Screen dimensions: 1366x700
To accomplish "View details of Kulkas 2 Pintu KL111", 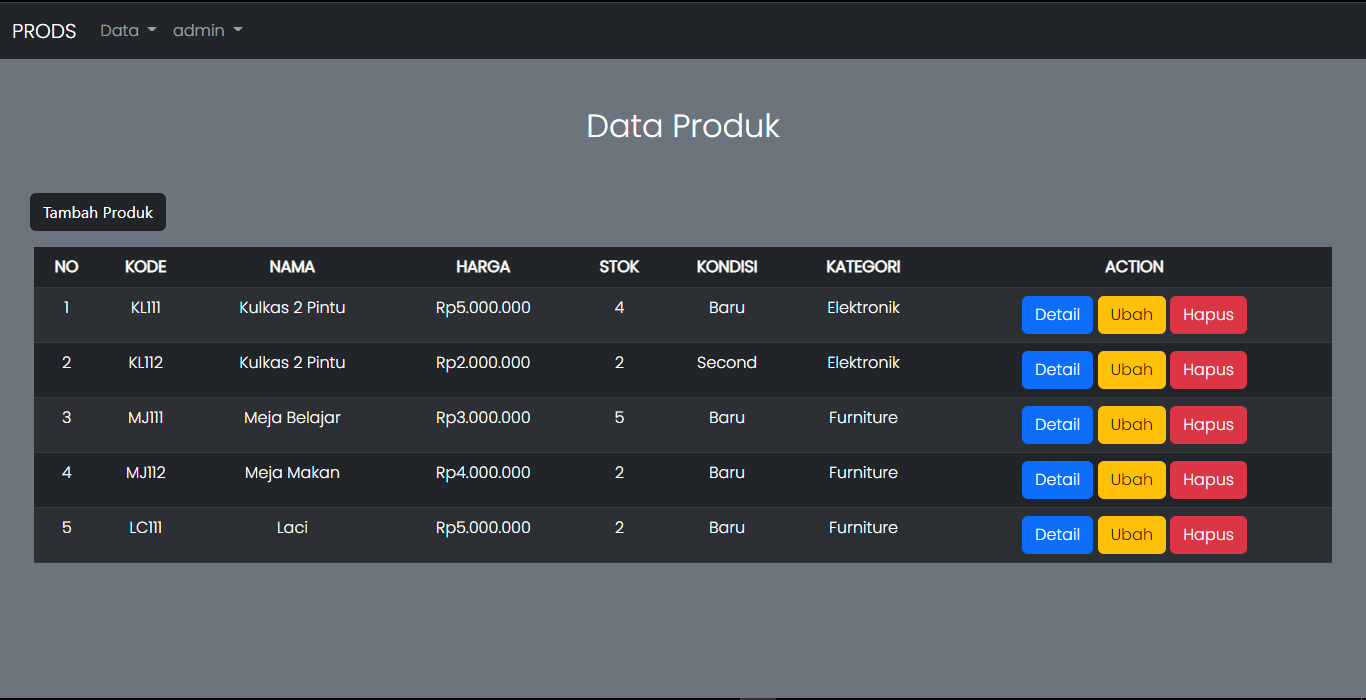I will 1057,314.
